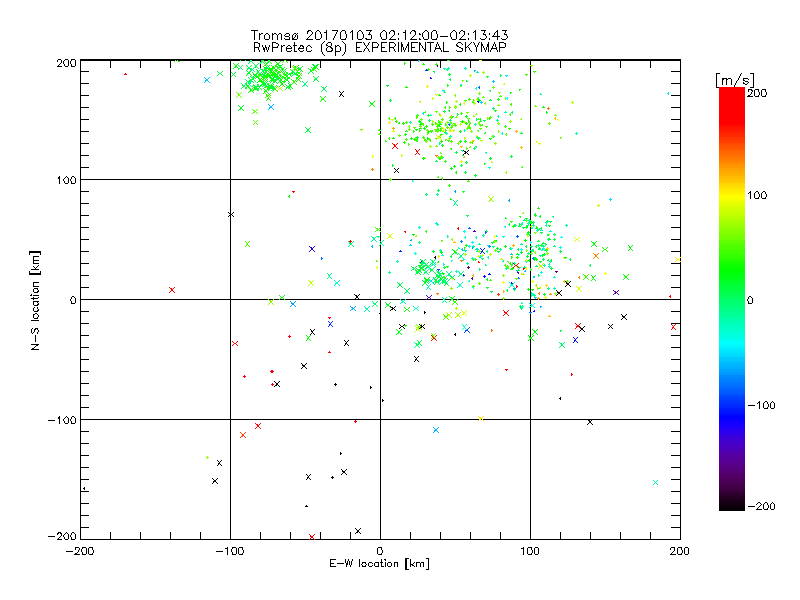Click the colorbar tick label '-200'
Viewport: 800px width, 600px height.
pos(761,506)
